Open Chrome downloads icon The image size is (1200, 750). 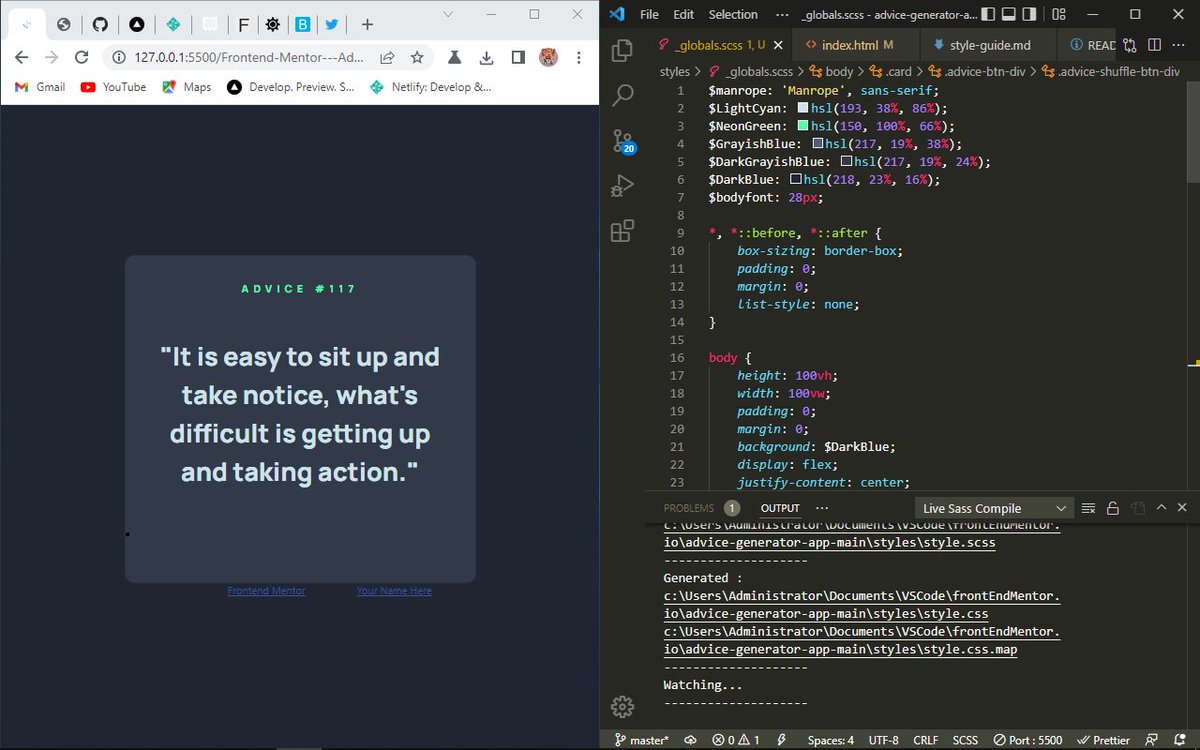click(486, 57)
